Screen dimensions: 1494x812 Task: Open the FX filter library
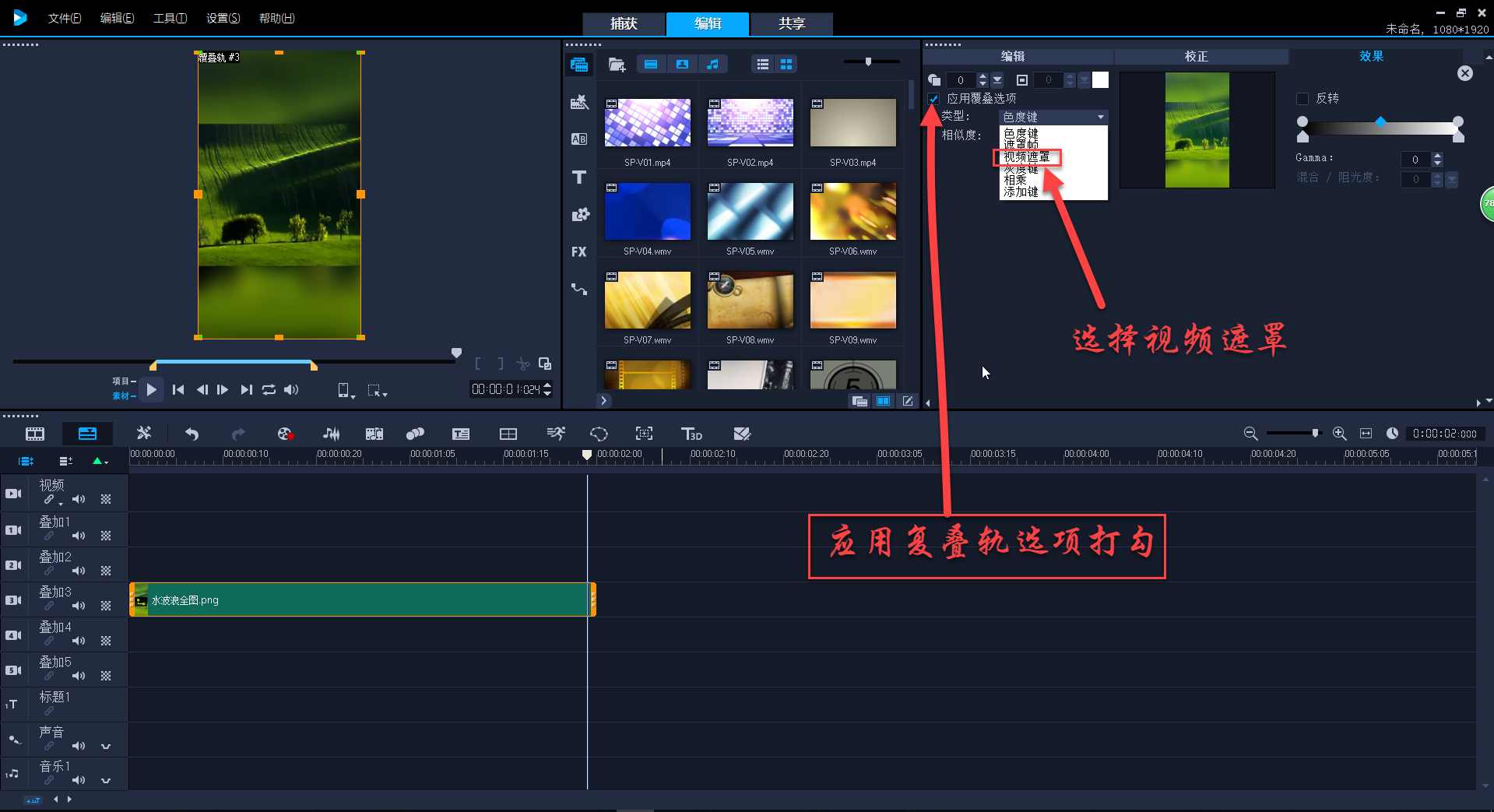[579, 251]
